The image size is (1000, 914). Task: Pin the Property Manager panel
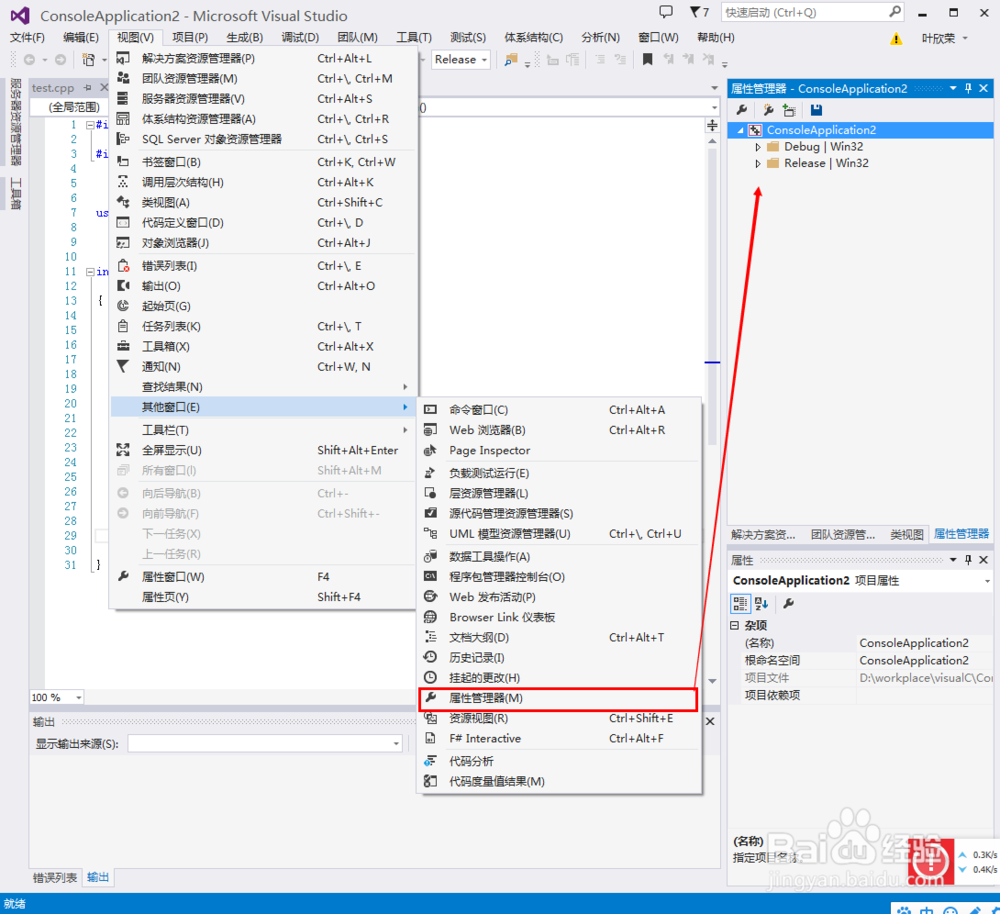[968, 89]
